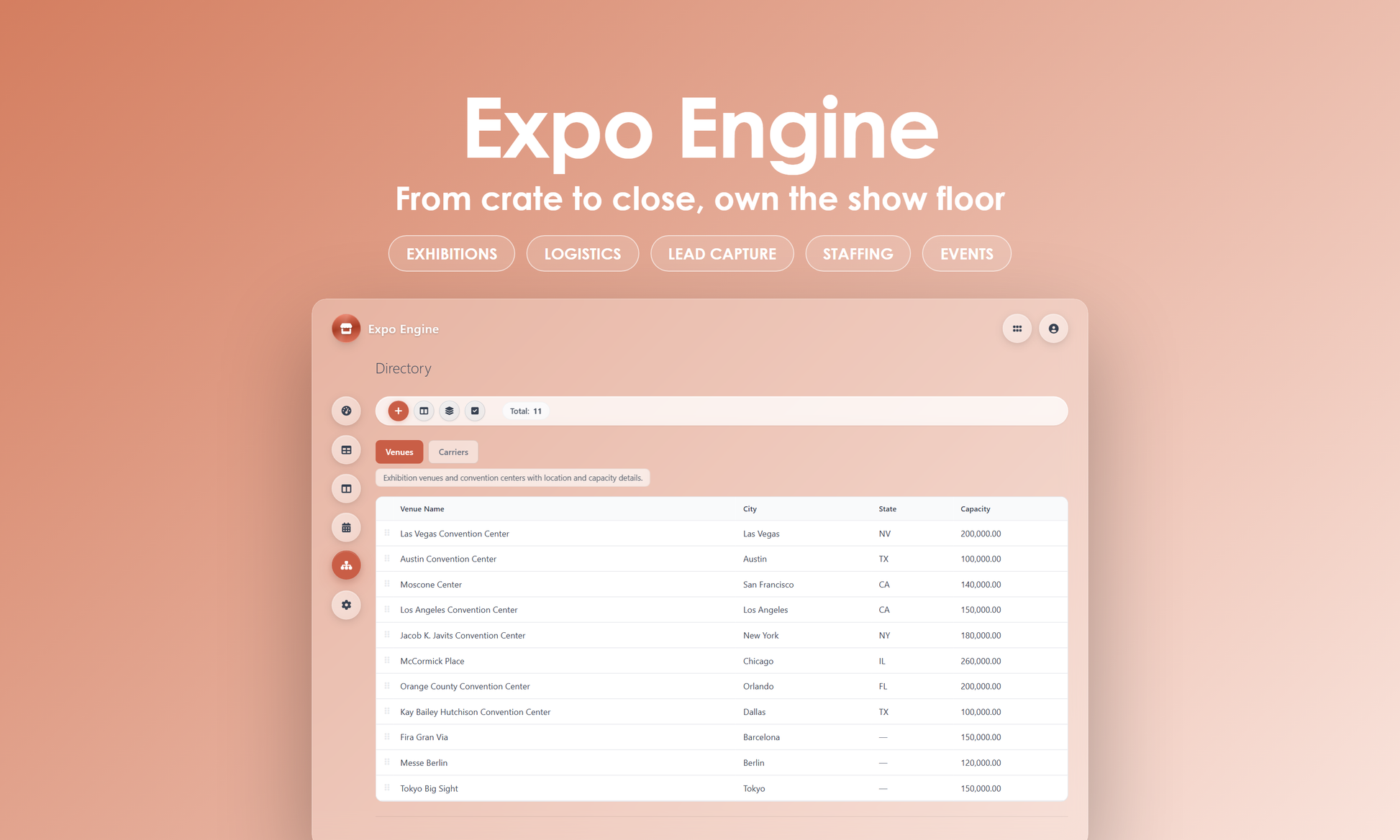Viewport: 1400px width, 840px height.
Task: Click the Barcelona city cell
Action: [761, 737]
